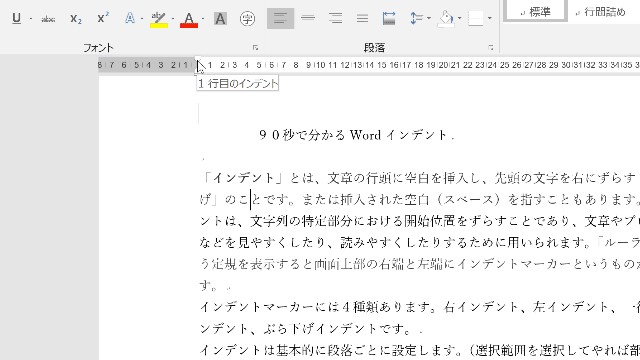
Task: Toggle subscript formatting
Action: pyautogui.click(x=76, y=19)
